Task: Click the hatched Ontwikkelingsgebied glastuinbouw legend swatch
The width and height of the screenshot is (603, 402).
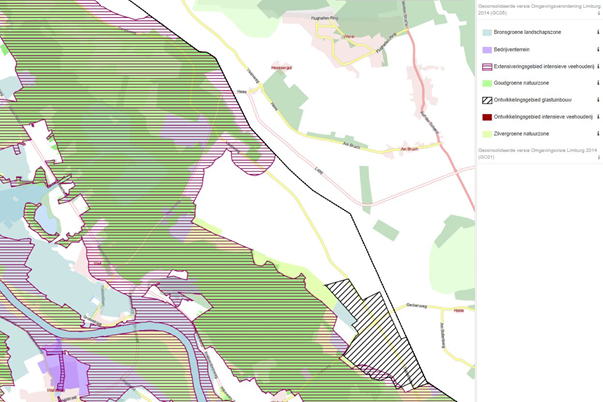Action: 486,100
